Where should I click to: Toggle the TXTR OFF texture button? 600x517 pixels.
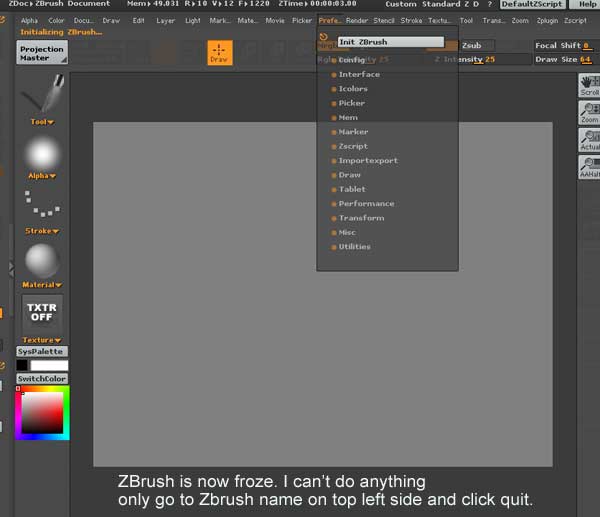click(x=42, y=313)
